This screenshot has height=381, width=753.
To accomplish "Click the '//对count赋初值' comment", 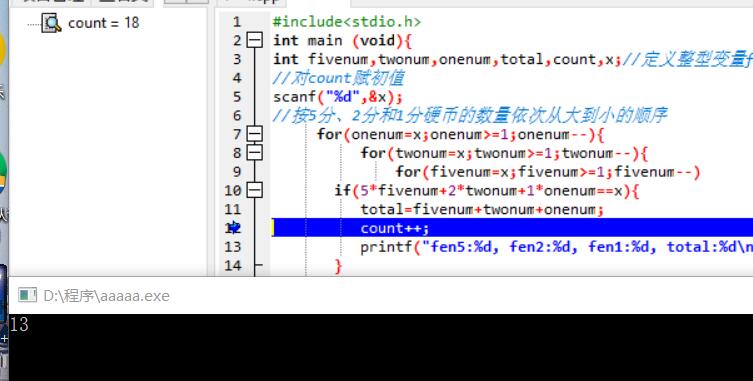I will [x=339, y=78].
